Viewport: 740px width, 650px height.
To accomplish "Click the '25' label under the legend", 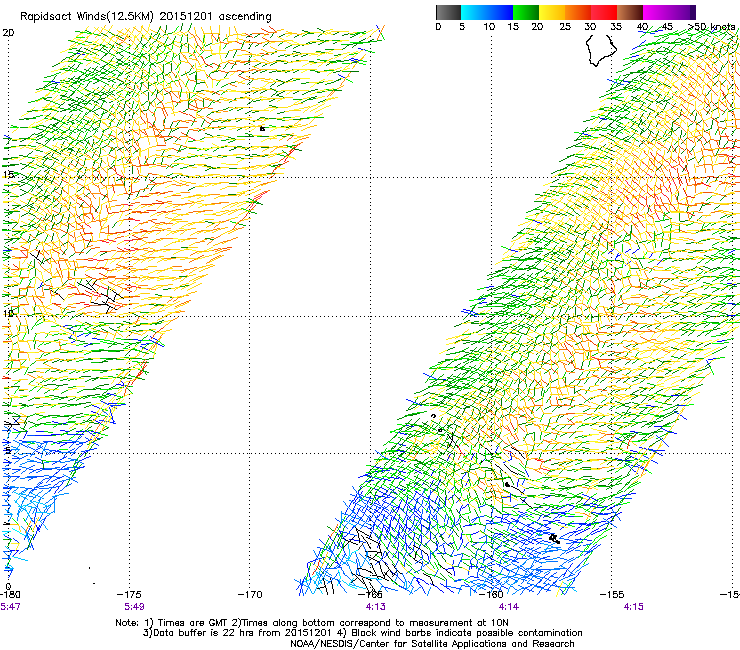I will (x=565, y=27).
